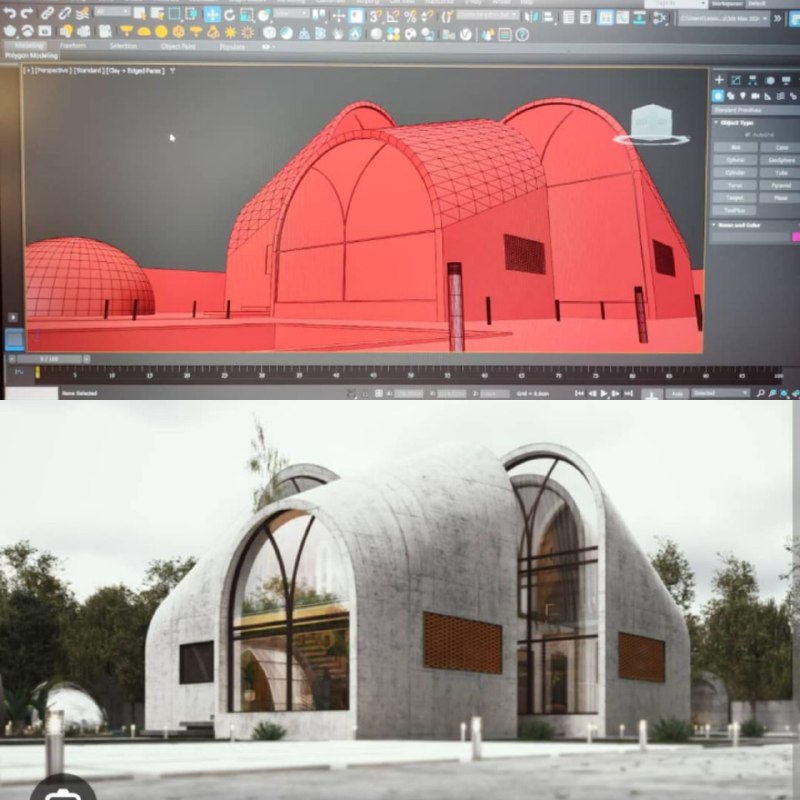Image resolution: width=800 pixels, height=800 pixels.
Task: Click the Undo arrow in main toolbar
Action: point(10,14)
